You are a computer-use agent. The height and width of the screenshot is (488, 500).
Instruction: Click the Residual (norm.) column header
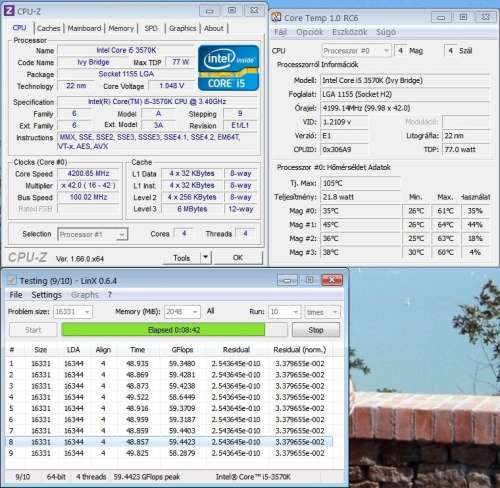[x=300, y=350]
